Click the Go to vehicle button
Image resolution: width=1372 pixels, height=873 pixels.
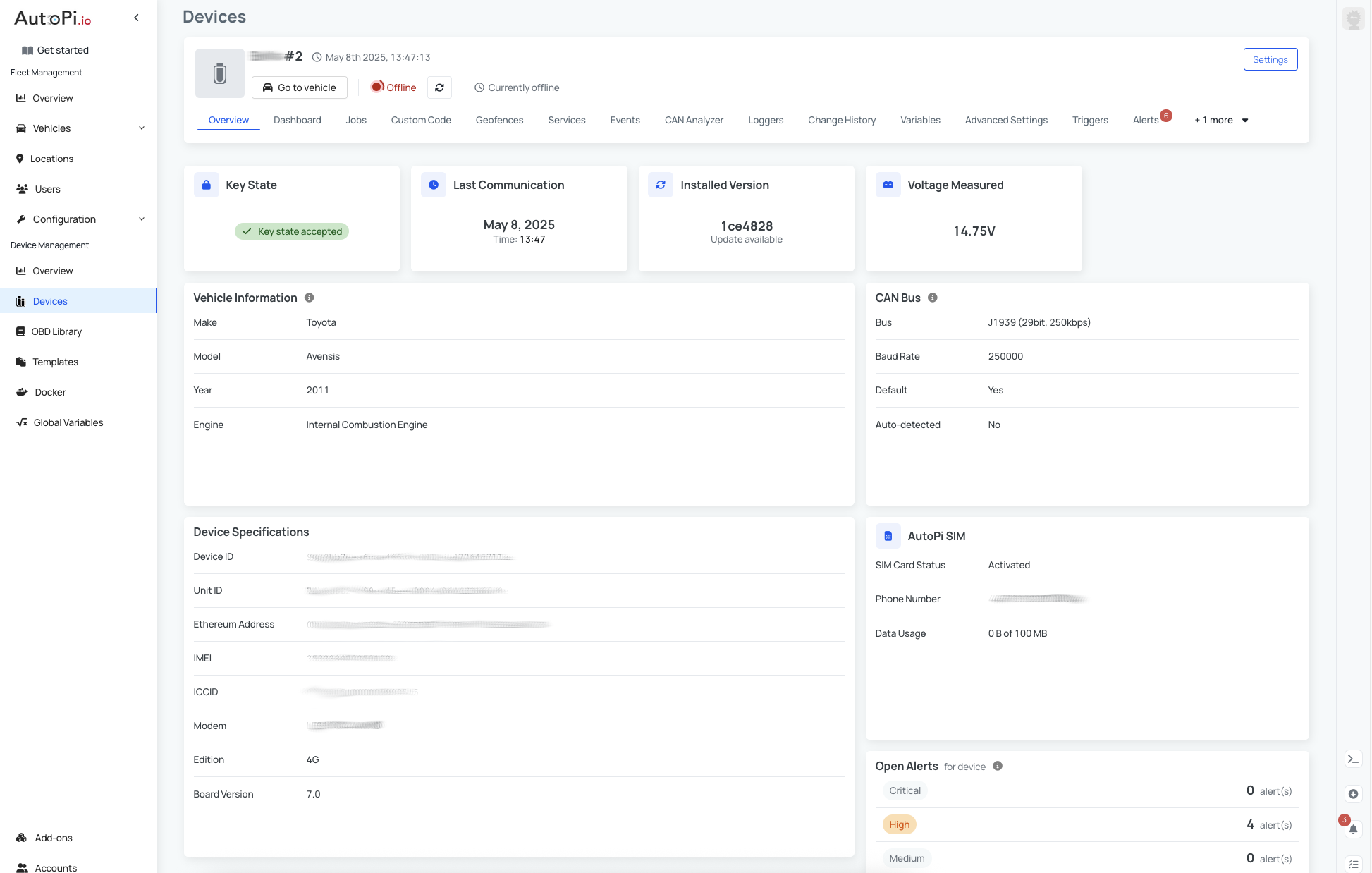tap(299, 87)
